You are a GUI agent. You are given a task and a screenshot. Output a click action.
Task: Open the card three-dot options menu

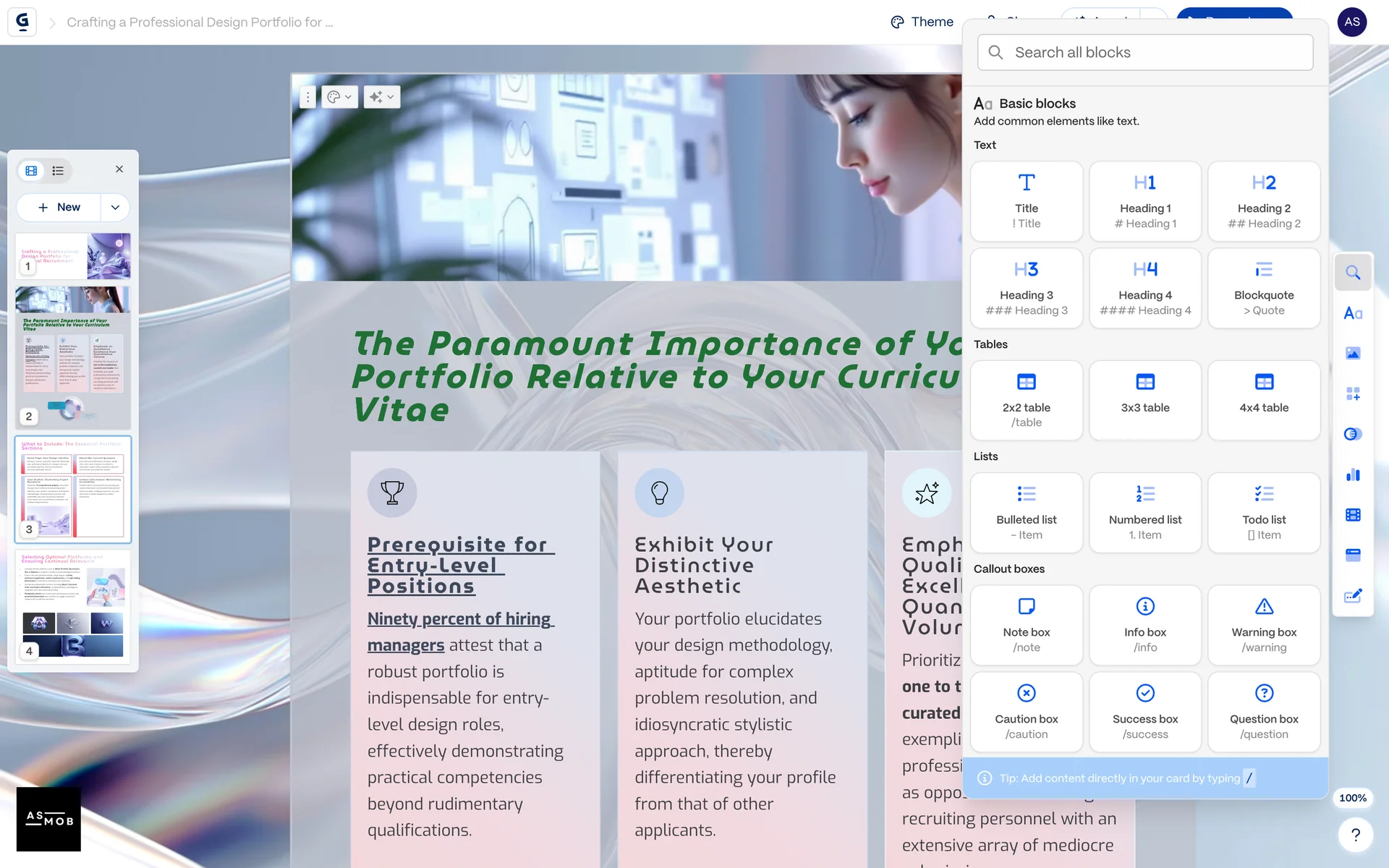click(307, 97)
